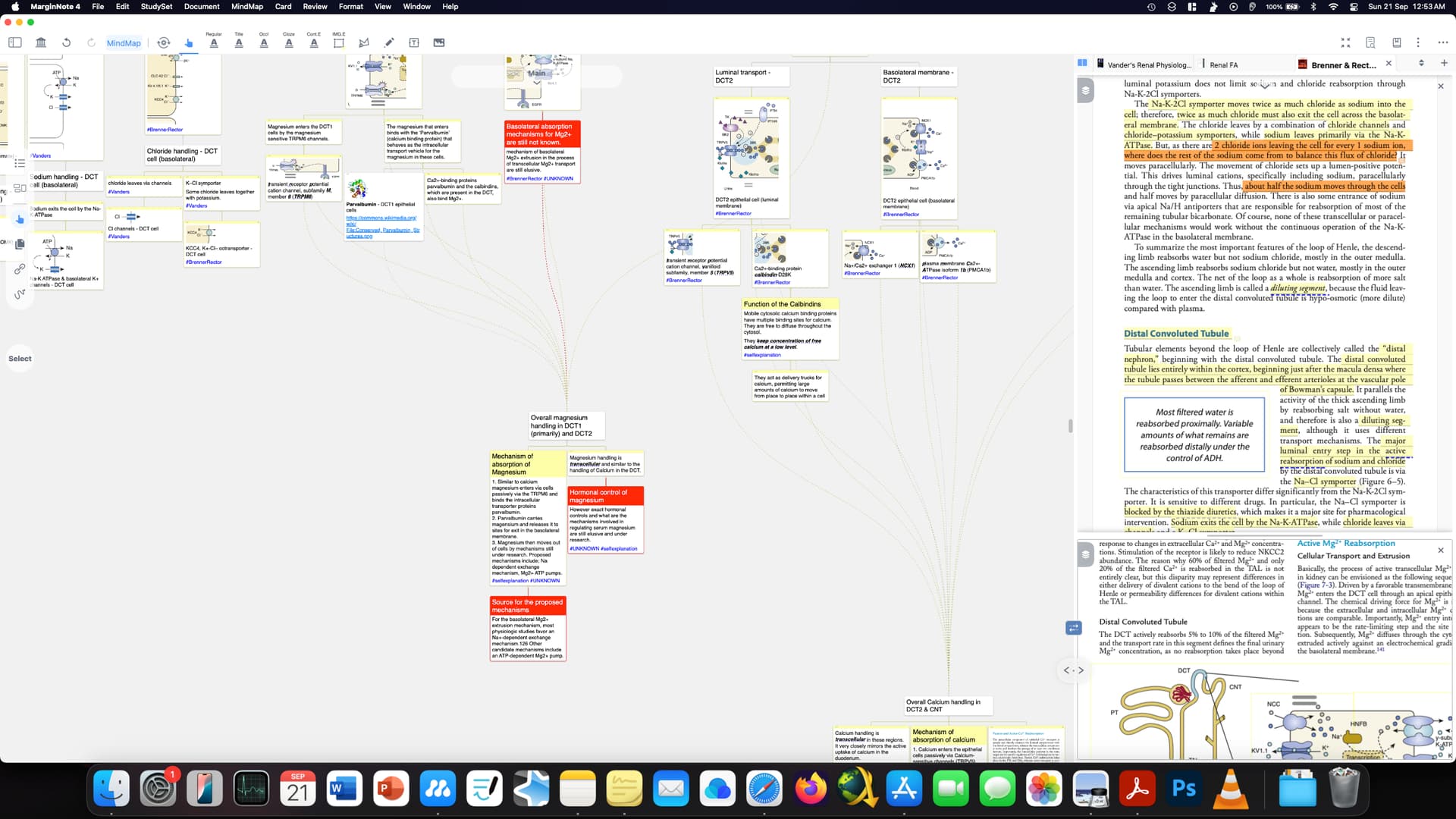
Task: Select the pencil drawing tool
Action: [389, 42]
